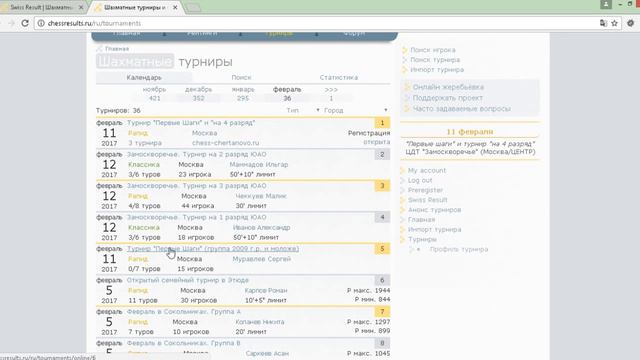Open Турнир на 1 разряд ЮАО link

tap(196, 217)
